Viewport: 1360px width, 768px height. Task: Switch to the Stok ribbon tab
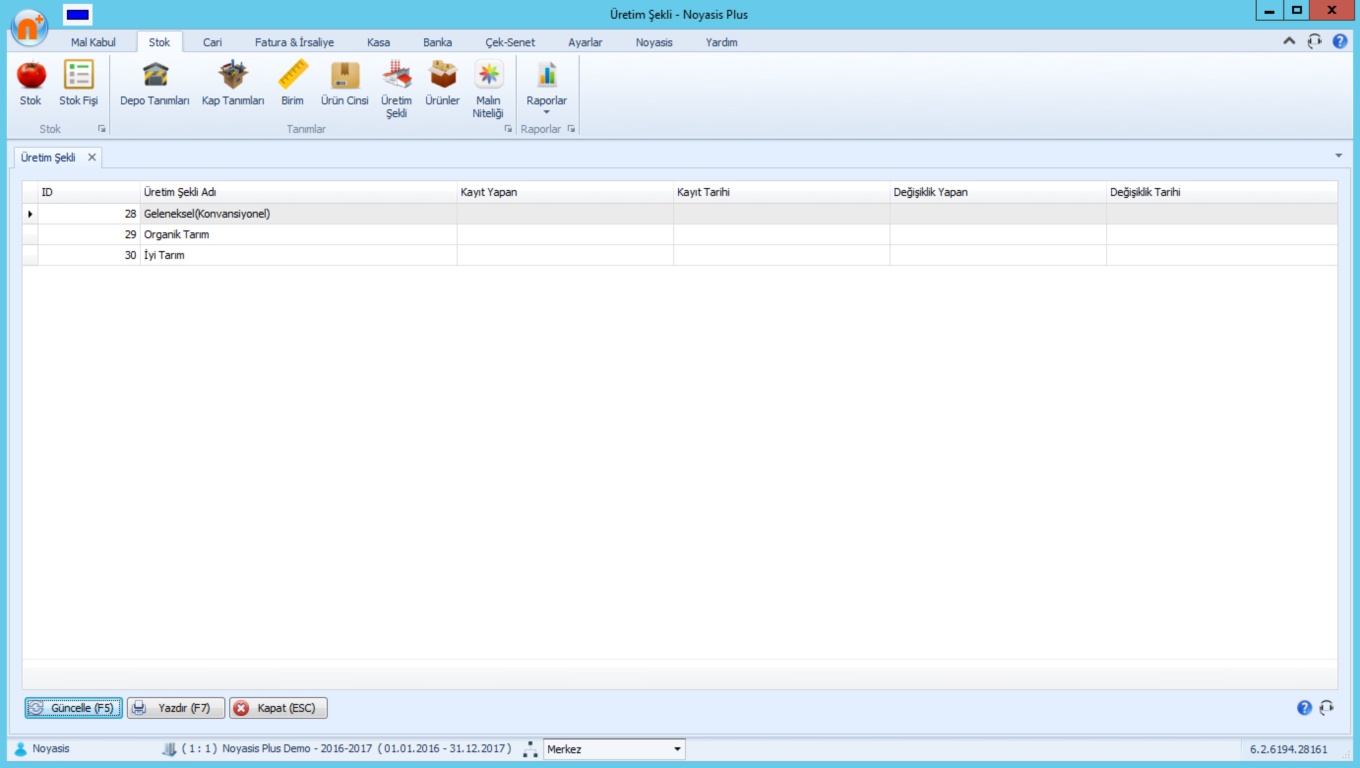159,42
